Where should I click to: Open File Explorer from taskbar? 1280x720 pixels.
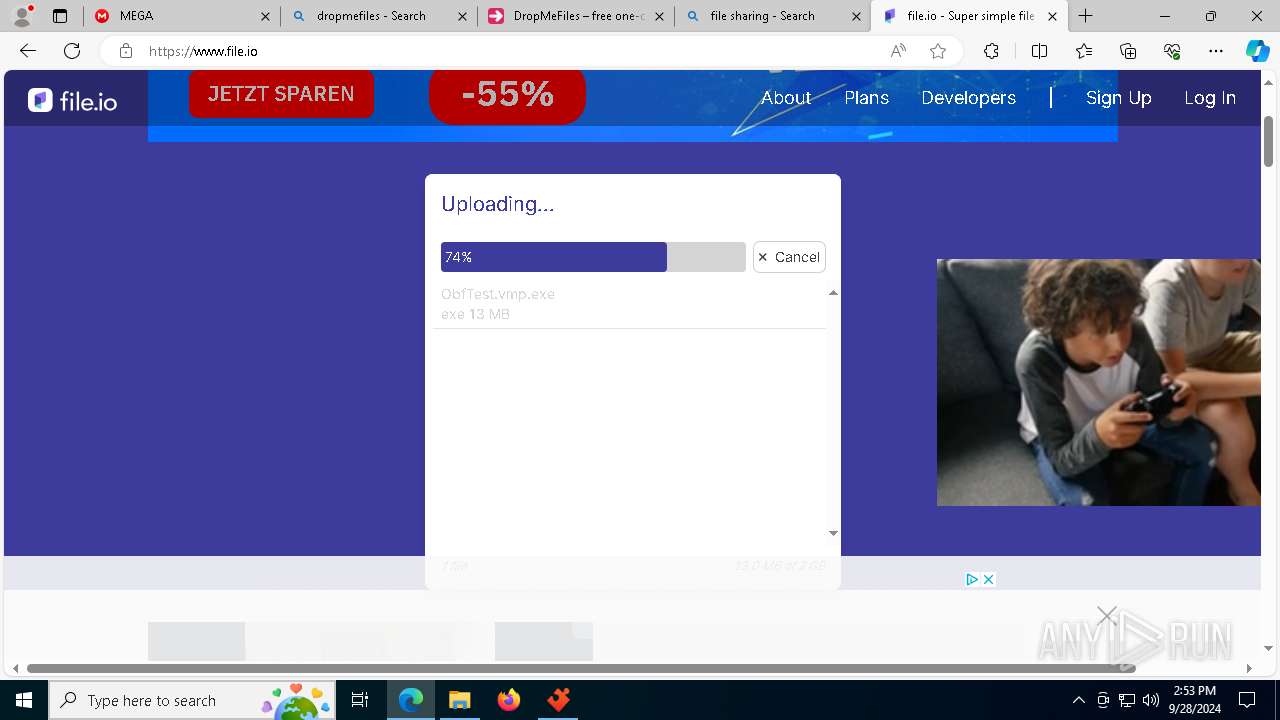[459, 700]
